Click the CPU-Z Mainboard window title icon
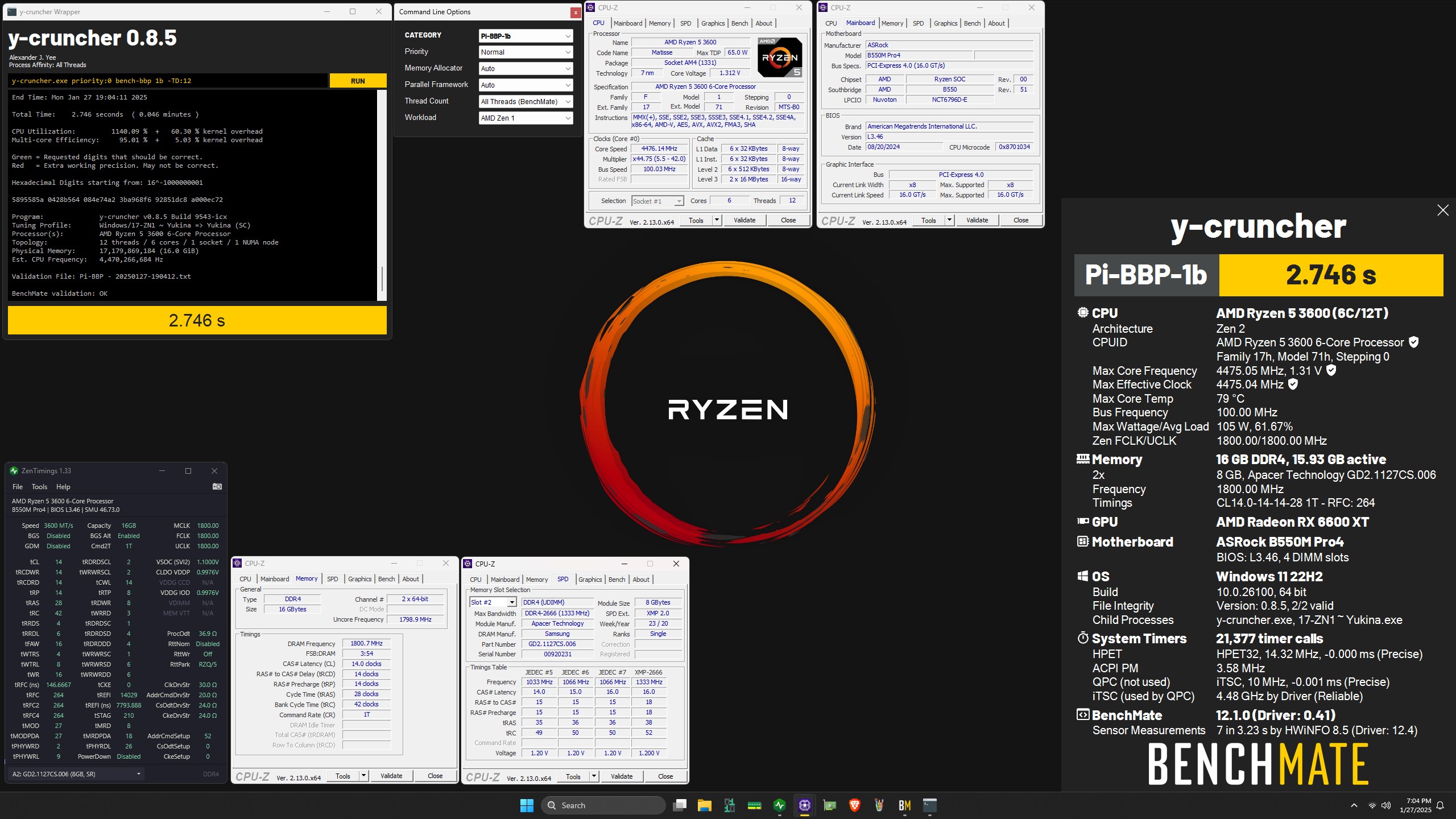This screenshot has width=1456, height=819. (823, 7)
